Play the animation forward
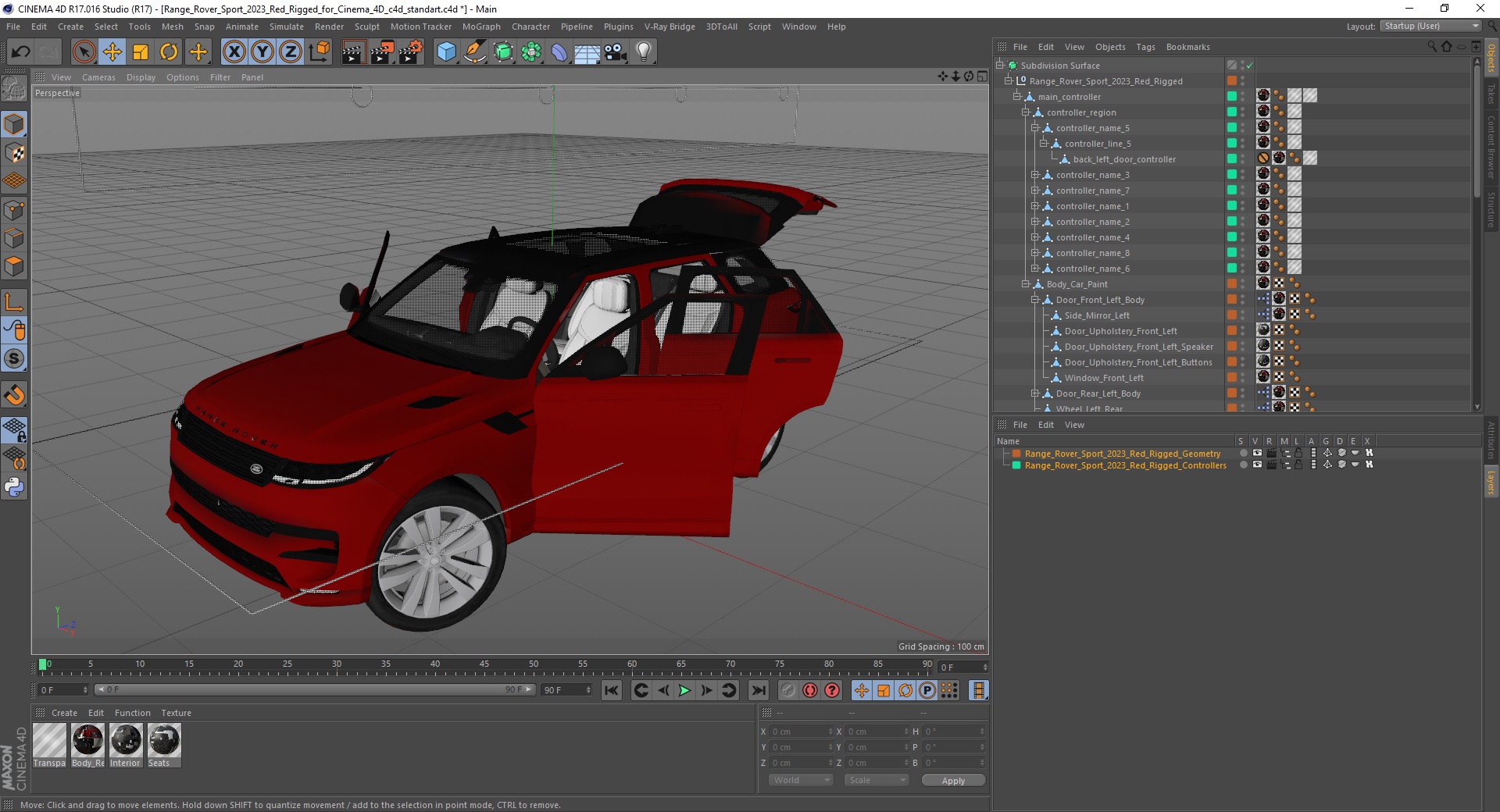Screen dimensions: 1500x812 pos(684,690)
